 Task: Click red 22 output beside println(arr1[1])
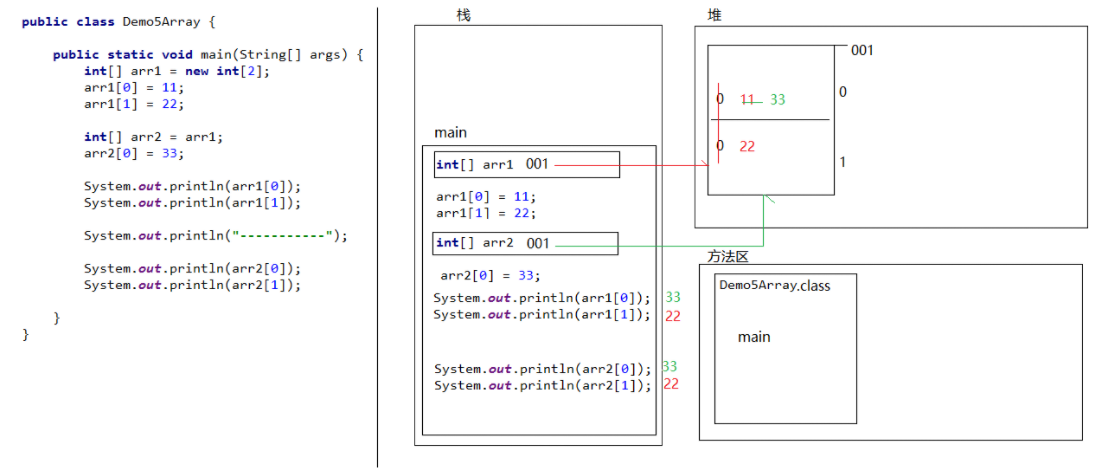tap(673, 316)
